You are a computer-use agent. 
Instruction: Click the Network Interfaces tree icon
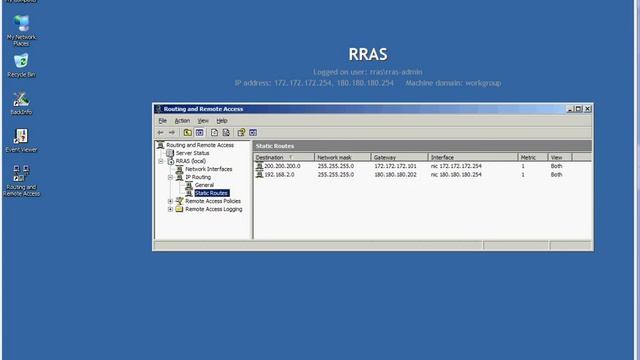click(180, 169)
